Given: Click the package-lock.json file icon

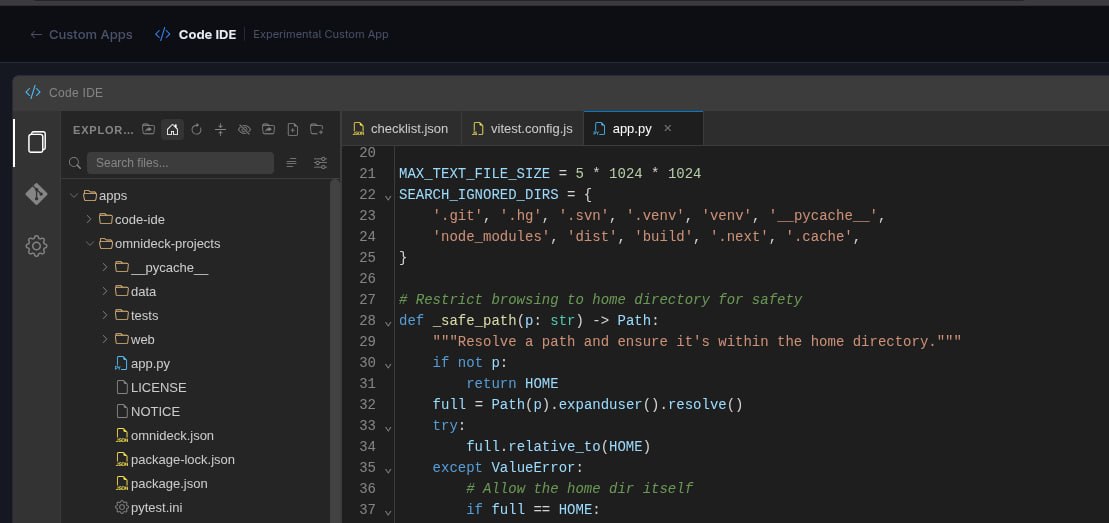Looking at the screenshot, I should click(x=122, y=459).
